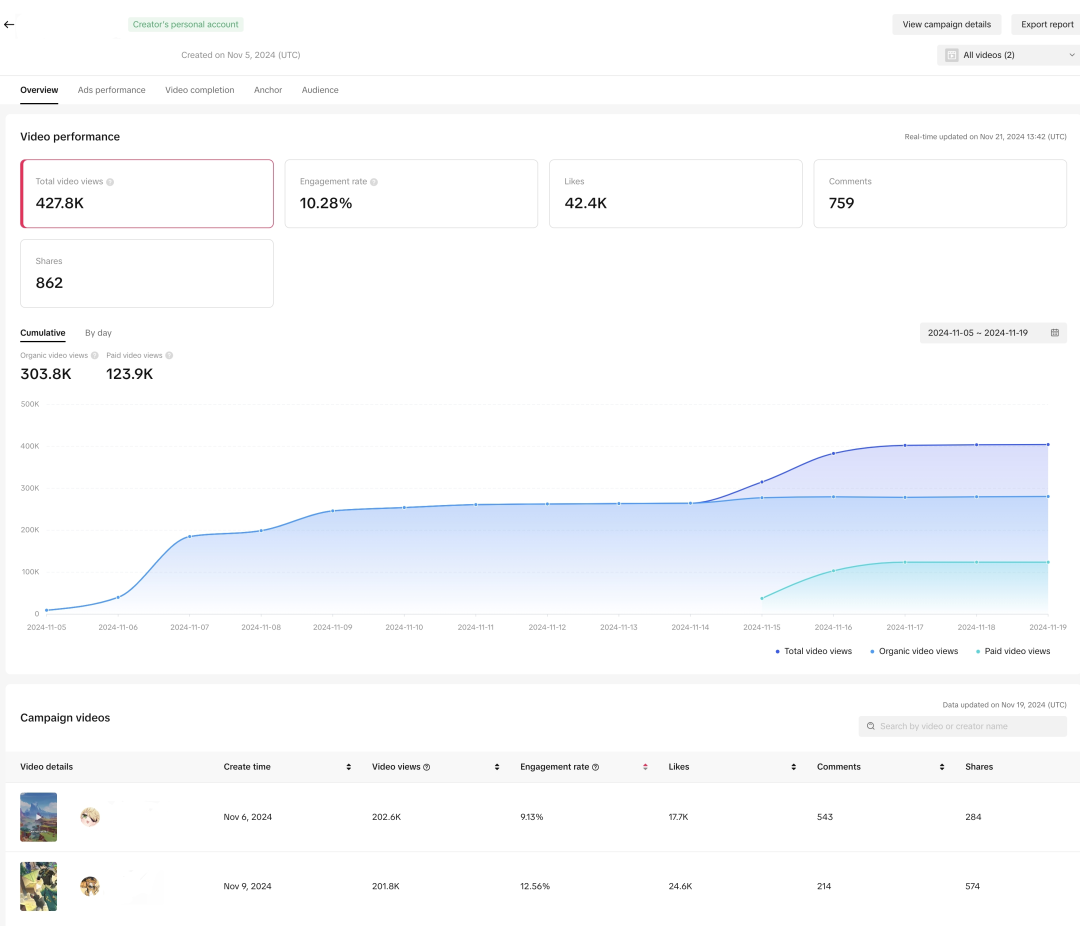Open the Nov 6, 2024 video thumbnail
This screenshot has height=926, width=1080.
click(39, 817)
